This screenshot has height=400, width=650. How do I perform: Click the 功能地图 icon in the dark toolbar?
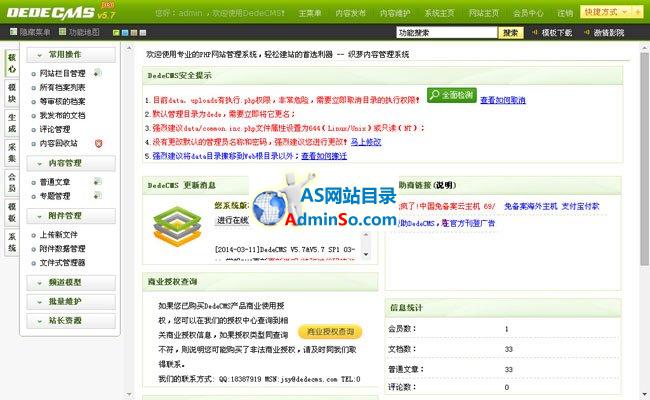tap(63, 32)
